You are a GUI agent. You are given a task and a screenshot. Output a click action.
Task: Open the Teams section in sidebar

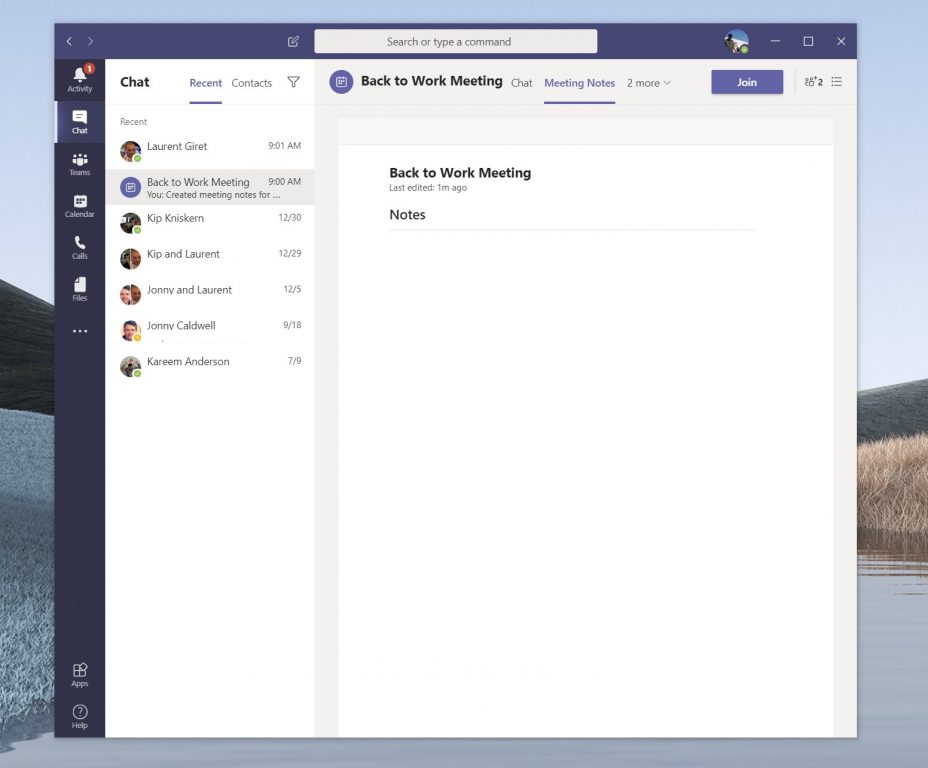point(80,163)
